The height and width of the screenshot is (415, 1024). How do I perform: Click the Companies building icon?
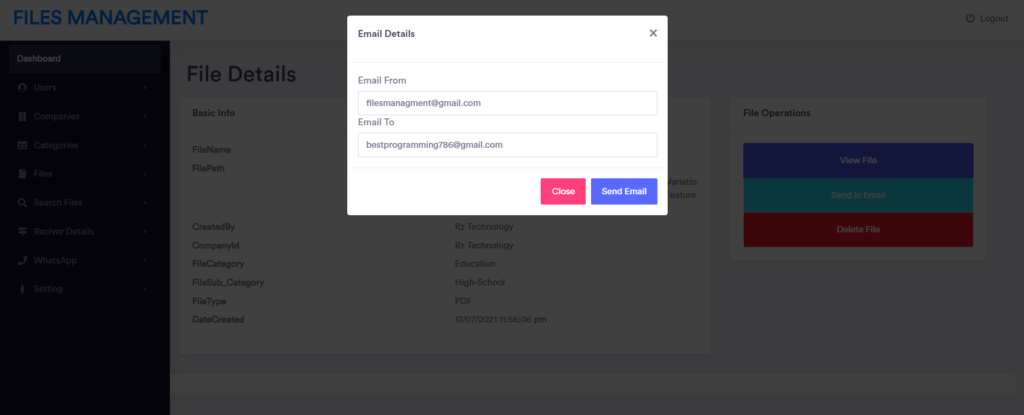tap(22, 116)
